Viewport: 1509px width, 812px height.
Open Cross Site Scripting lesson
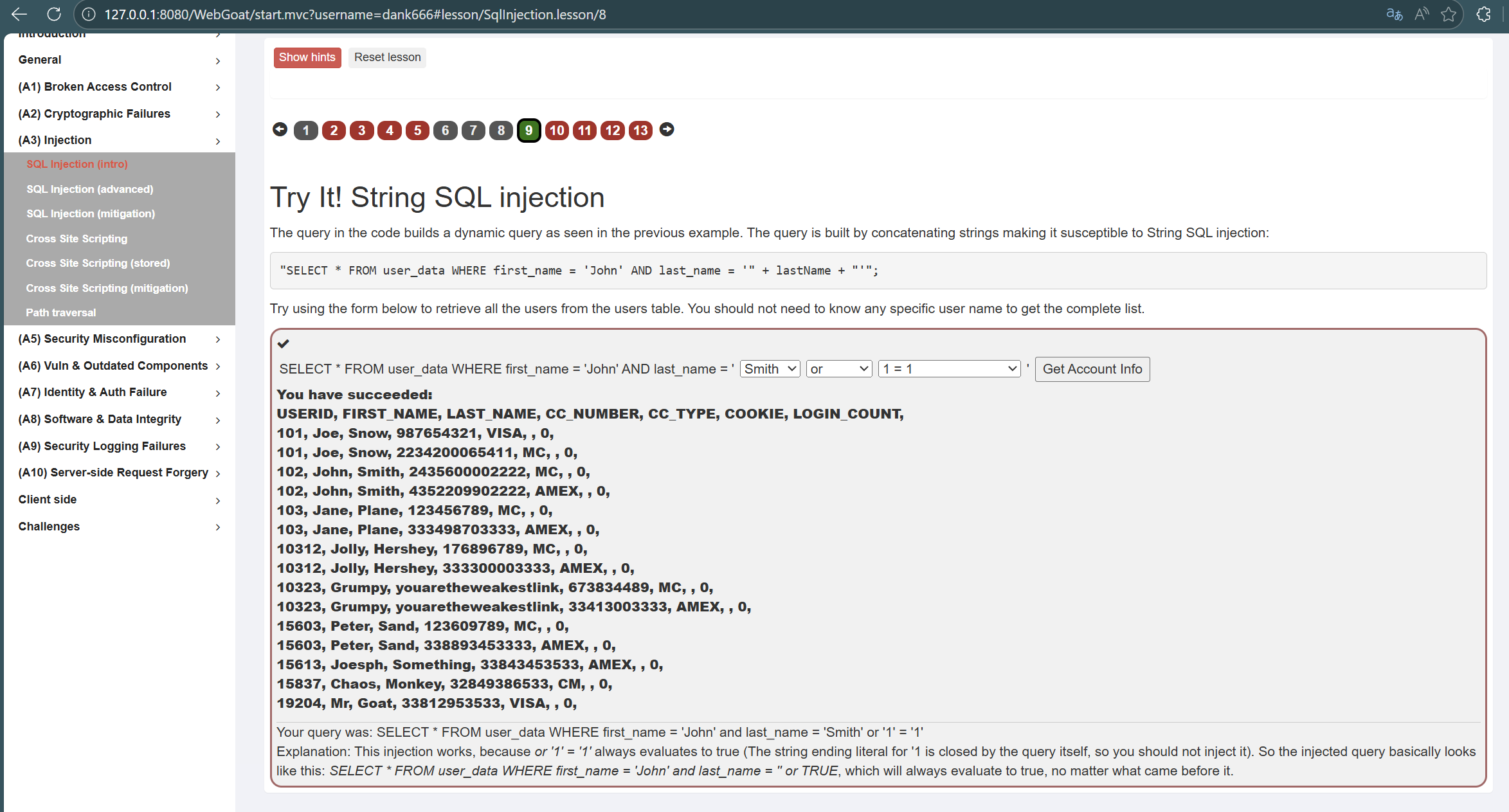[77, 239]
